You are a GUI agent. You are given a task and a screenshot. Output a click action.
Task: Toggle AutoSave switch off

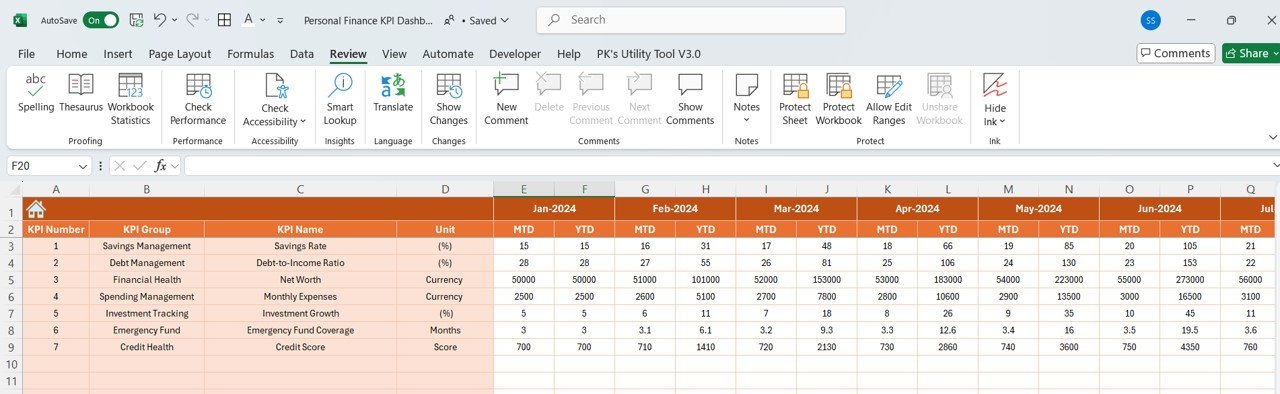tap(100, 20)
